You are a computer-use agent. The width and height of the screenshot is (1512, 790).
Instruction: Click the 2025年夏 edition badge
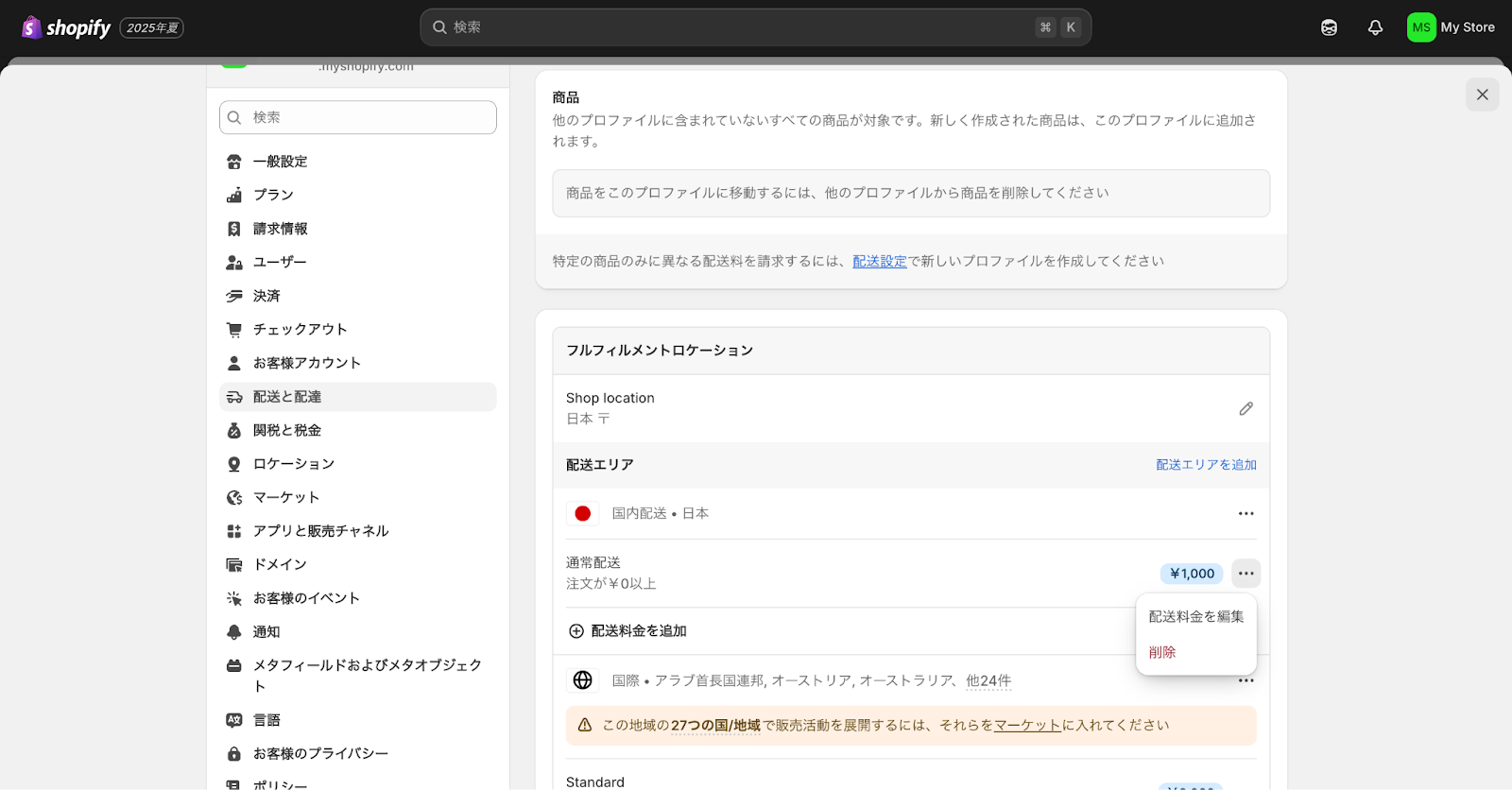click(x=152, y=27)
